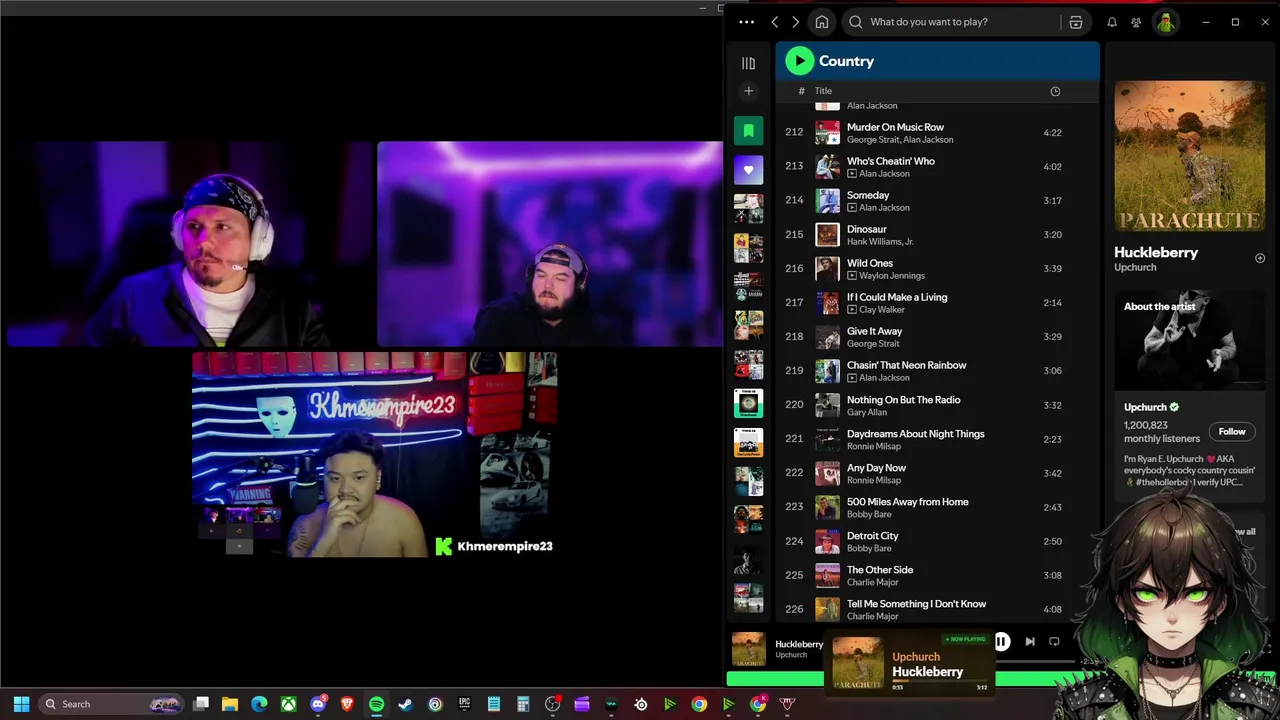Open Brave browser from the taskbar
Image resolution: width=1280 pixels, height=720 pixels.
[347, 704]
